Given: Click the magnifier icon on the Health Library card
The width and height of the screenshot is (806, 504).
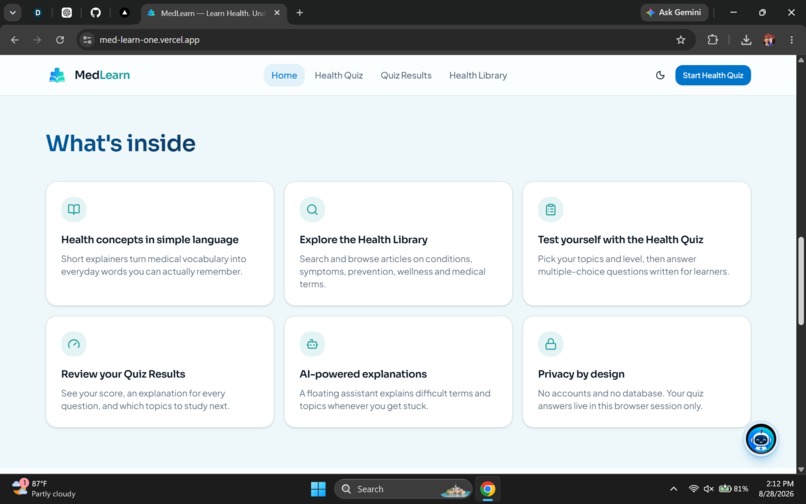Looking at the screenshot, I should coord(312,209).
